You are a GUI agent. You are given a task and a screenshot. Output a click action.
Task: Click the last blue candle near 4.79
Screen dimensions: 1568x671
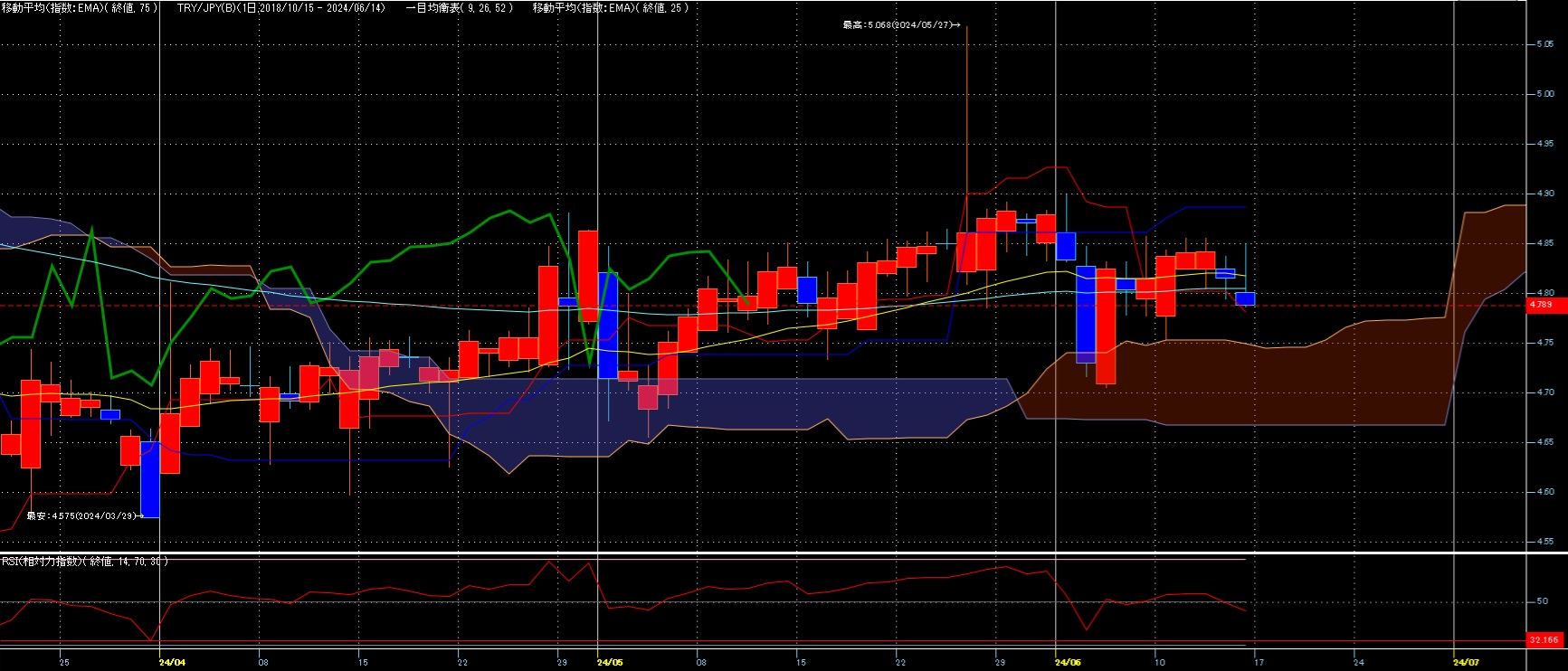pyautogui.click(x=1245, y=298)
